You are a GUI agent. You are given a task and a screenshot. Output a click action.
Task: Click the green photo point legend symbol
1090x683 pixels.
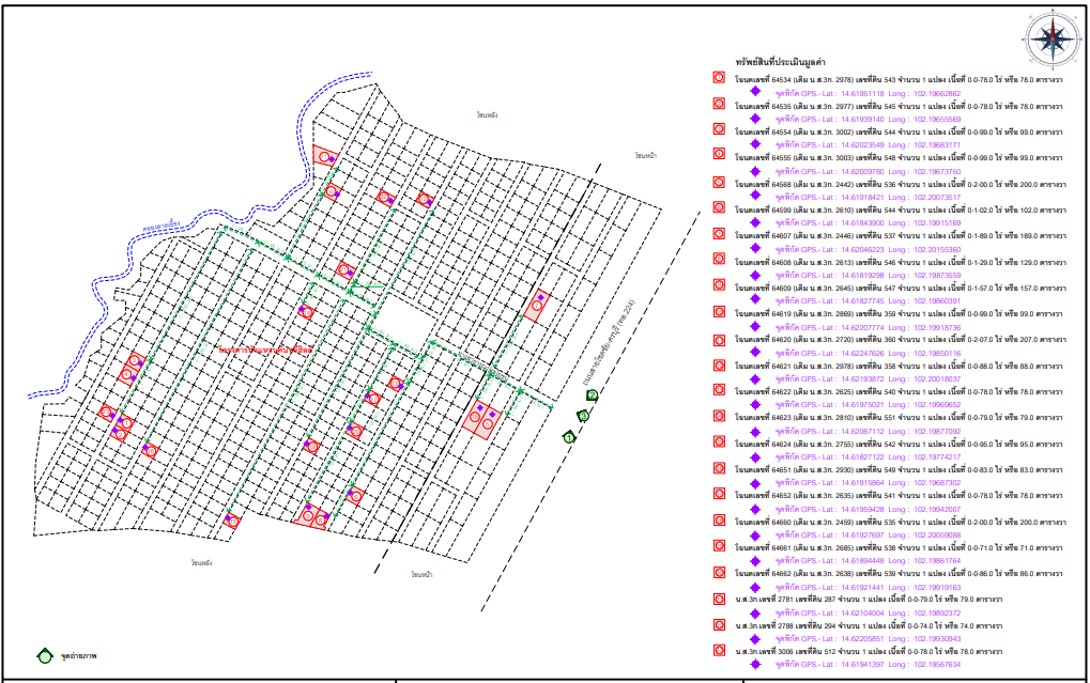tap(44, 655)
